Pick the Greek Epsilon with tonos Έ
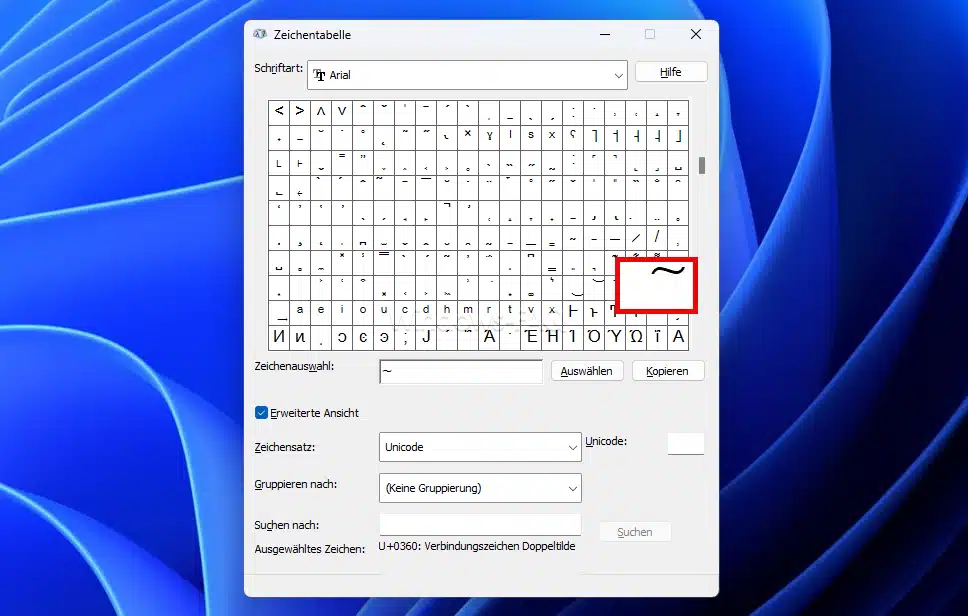Image resolution: width=968 pixels, height=616 pixels. pyautogui.click(x=531, y=338)
